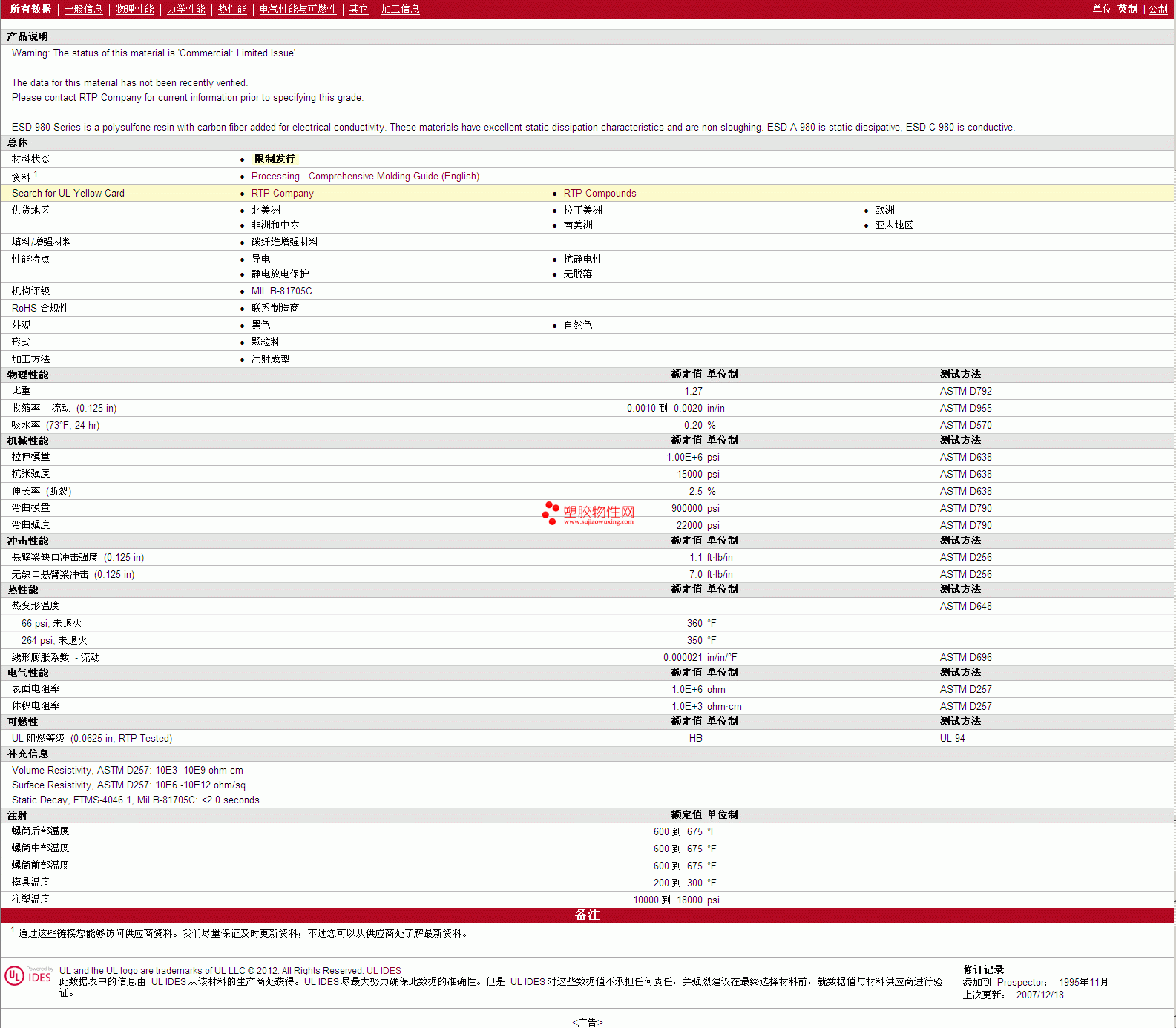The width and height of the screenshot is (1176, 1028).
Task: Click the 自然色 appearance entry
Action: click(x=578, y=325)
